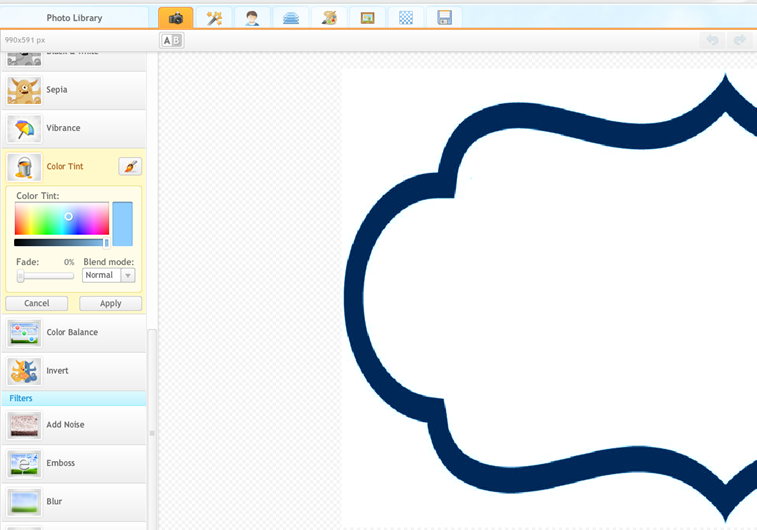
Task: Click the Fade slider track
Action: click(x=45, y=276)
